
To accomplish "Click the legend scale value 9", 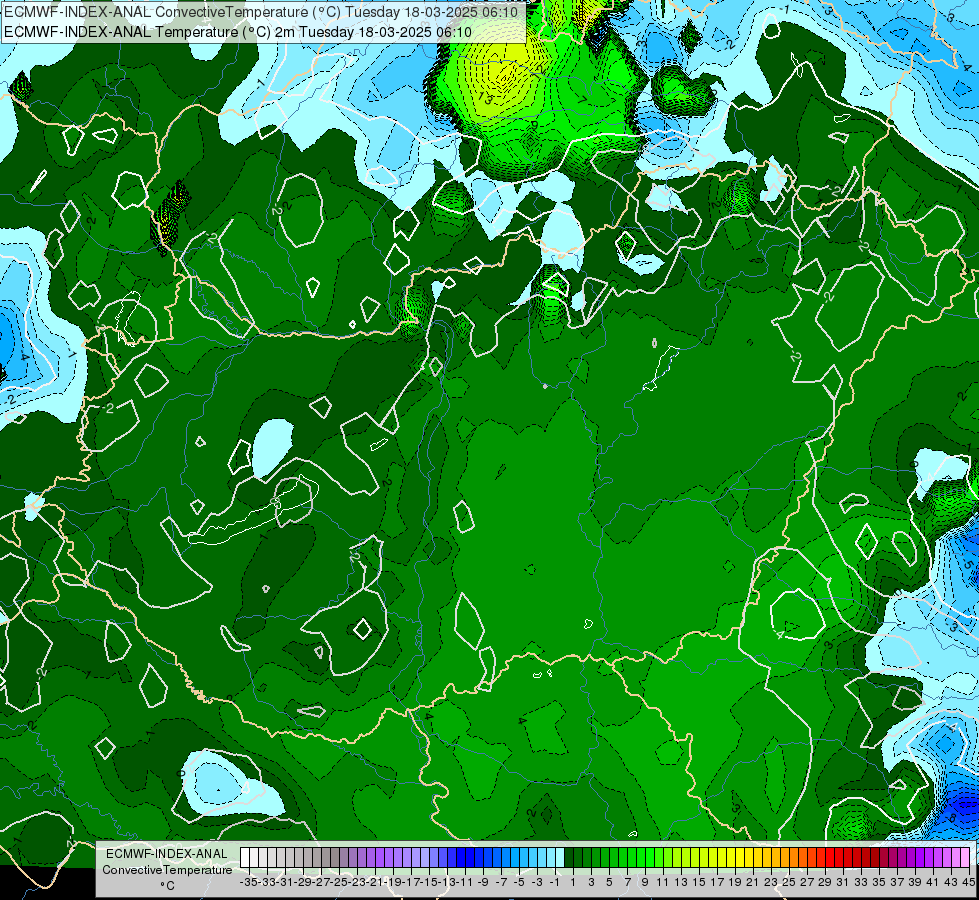I will 644,882.
